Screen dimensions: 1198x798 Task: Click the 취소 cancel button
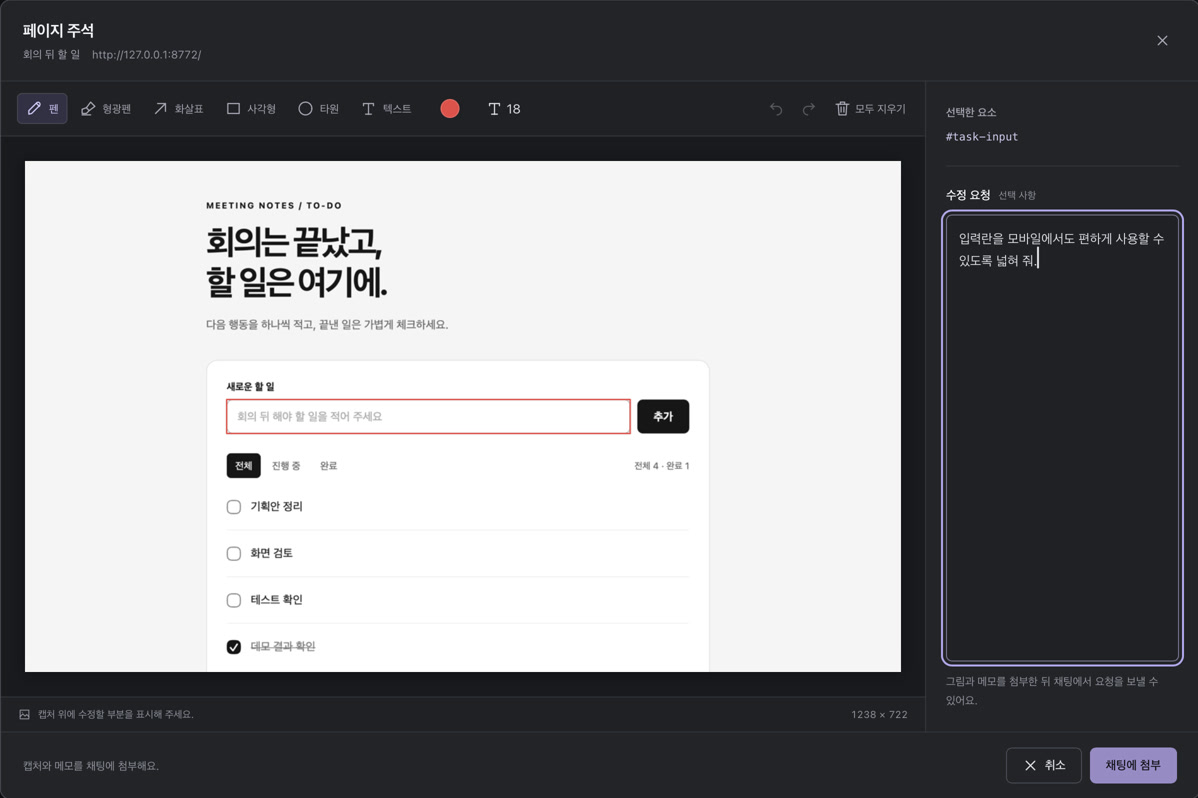(x=1044, y=765)
